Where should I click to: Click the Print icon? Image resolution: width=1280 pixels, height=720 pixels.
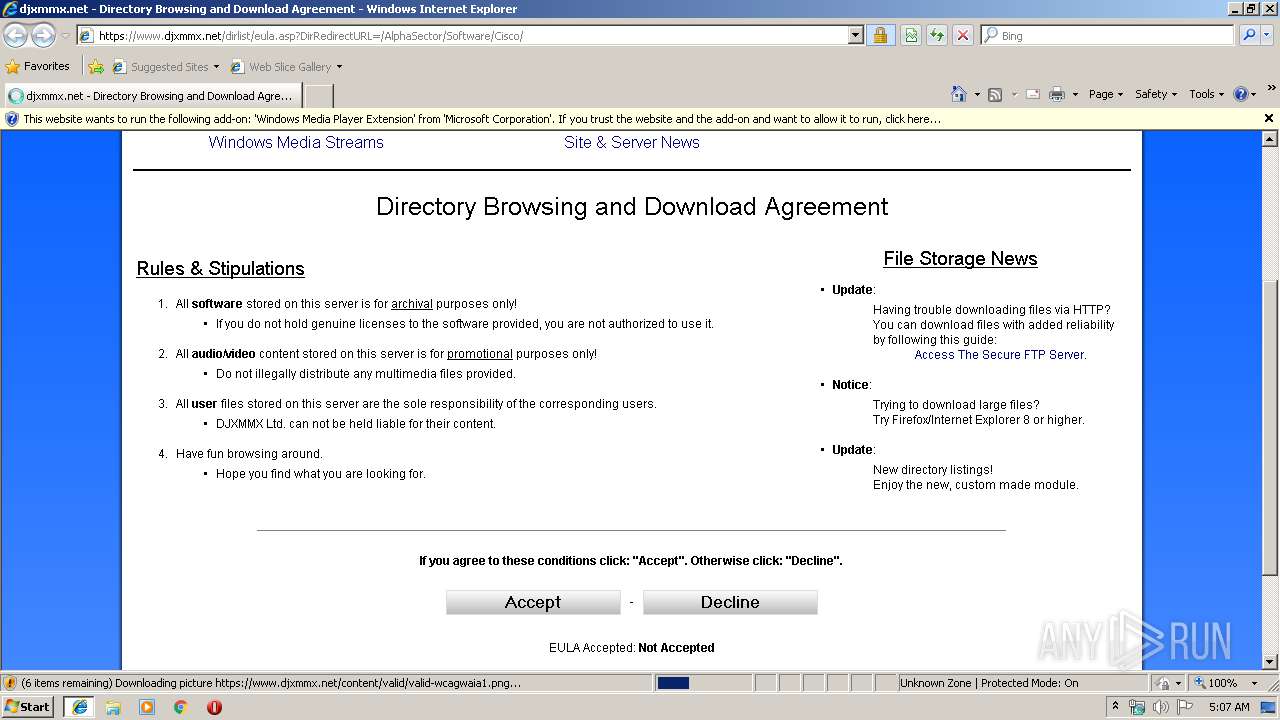click(x=1057, y=94)
